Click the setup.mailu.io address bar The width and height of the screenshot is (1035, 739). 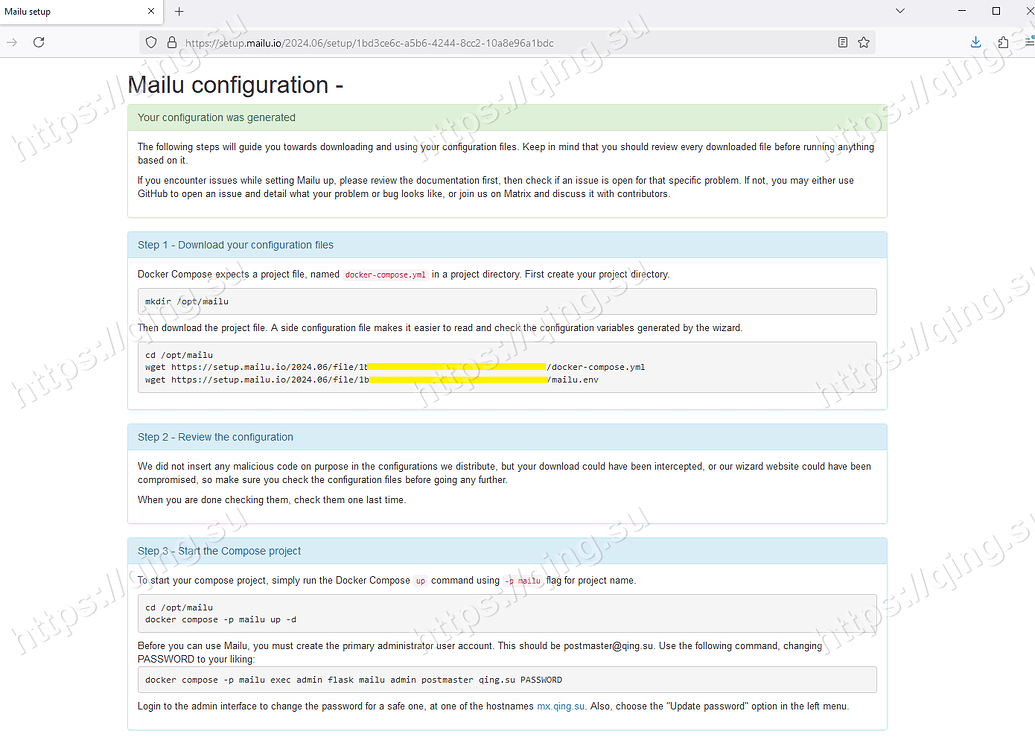pos(370,43)
